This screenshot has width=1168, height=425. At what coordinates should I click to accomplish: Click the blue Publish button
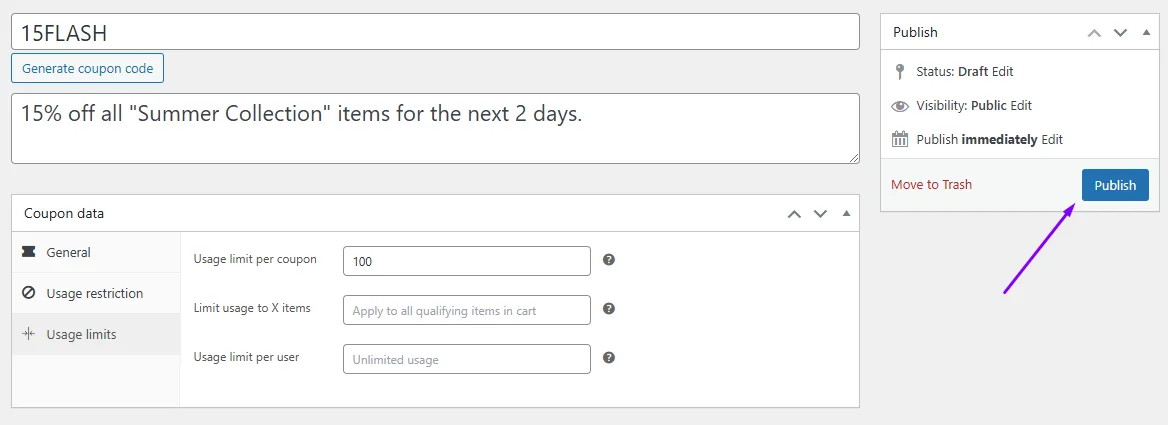[x=1115, y=185]
